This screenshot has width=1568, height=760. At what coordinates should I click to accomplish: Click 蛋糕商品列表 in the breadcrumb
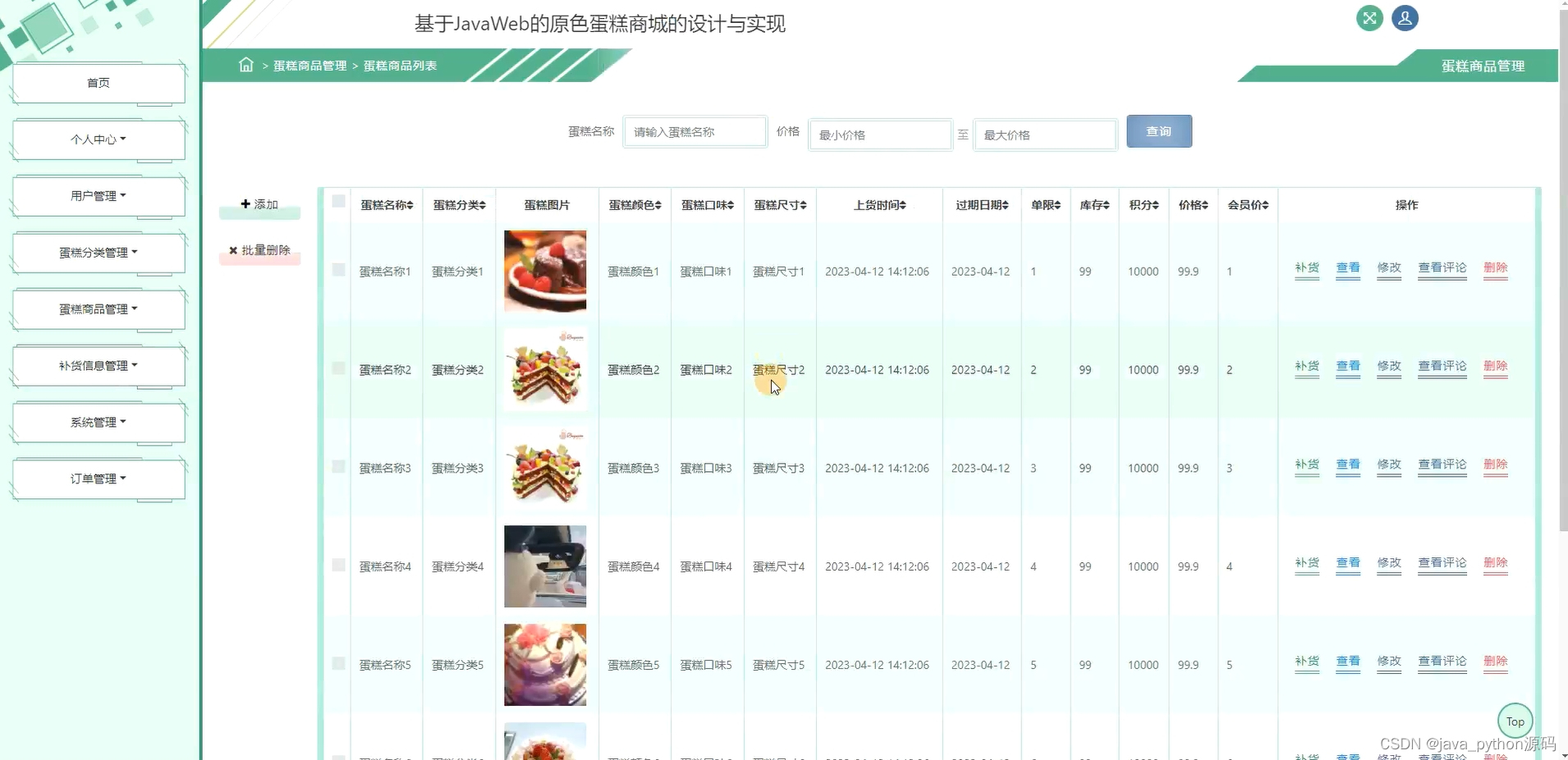[400, 66]
